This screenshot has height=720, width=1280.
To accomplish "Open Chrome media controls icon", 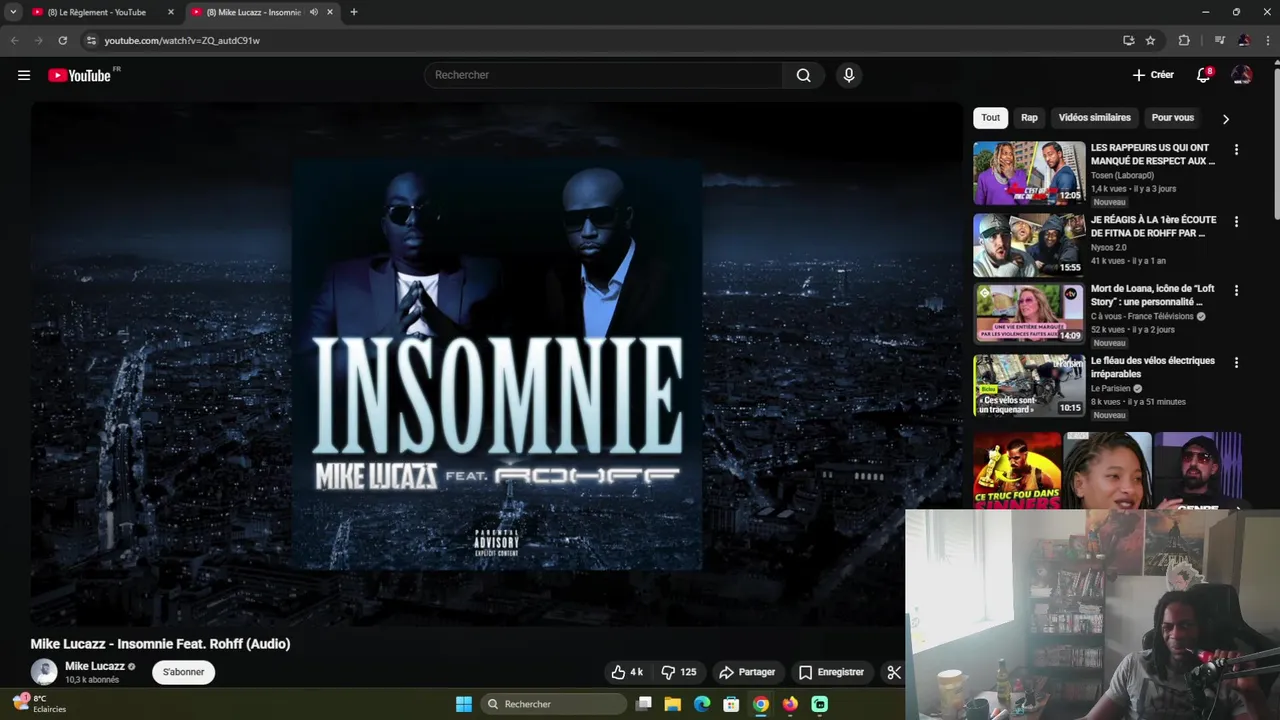I will coord(1219,40).
